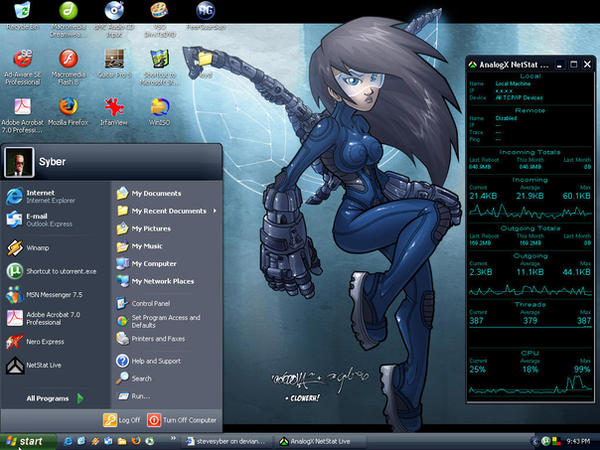Expand hidden Quick Launch items chevron
Image resolution: width=600 pixels, height=450 pixels.
(x=173, y=439)
